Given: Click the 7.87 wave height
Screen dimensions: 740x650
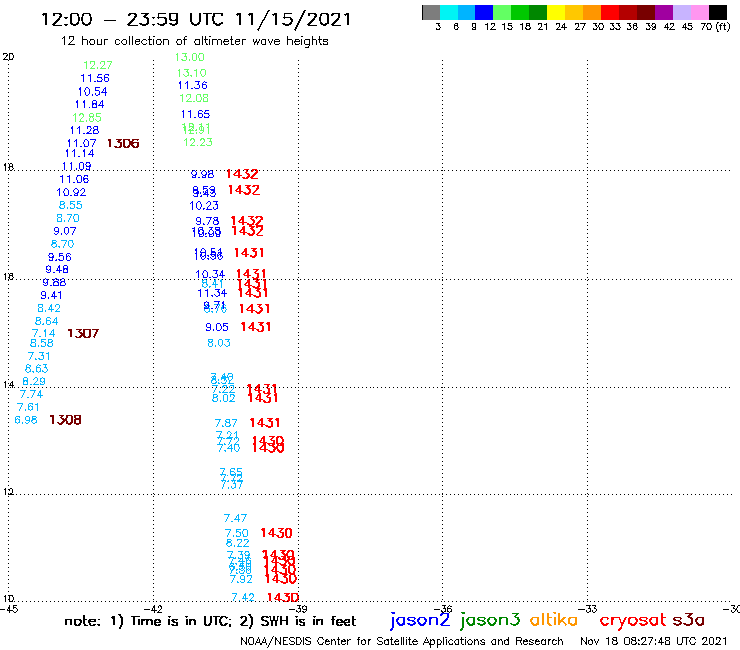Looking at the screenshot, I should click(x=226, y=423).
